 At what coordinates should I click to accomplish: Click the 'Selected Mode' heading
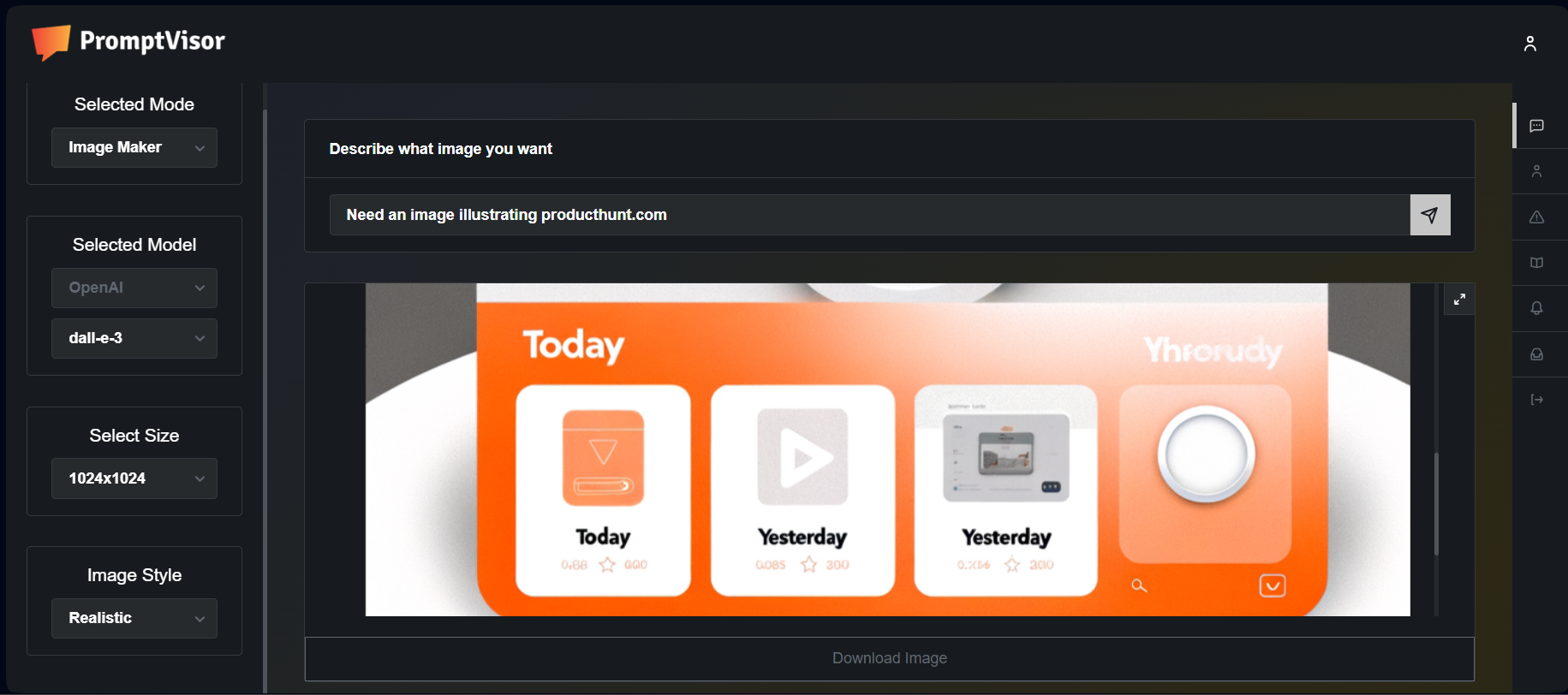pos(134,104)
